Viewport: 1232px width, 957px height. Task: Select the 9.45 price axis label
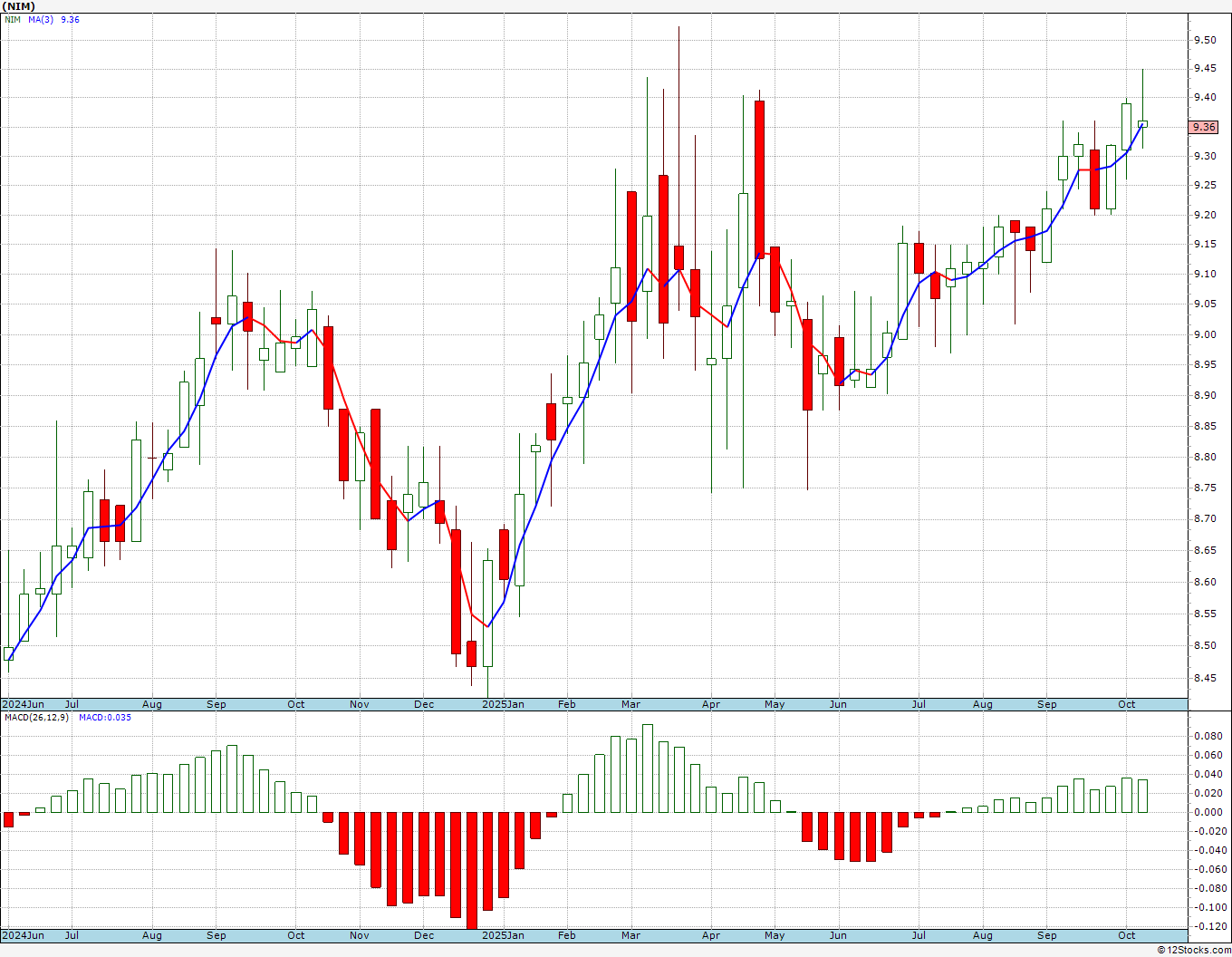1205,69
